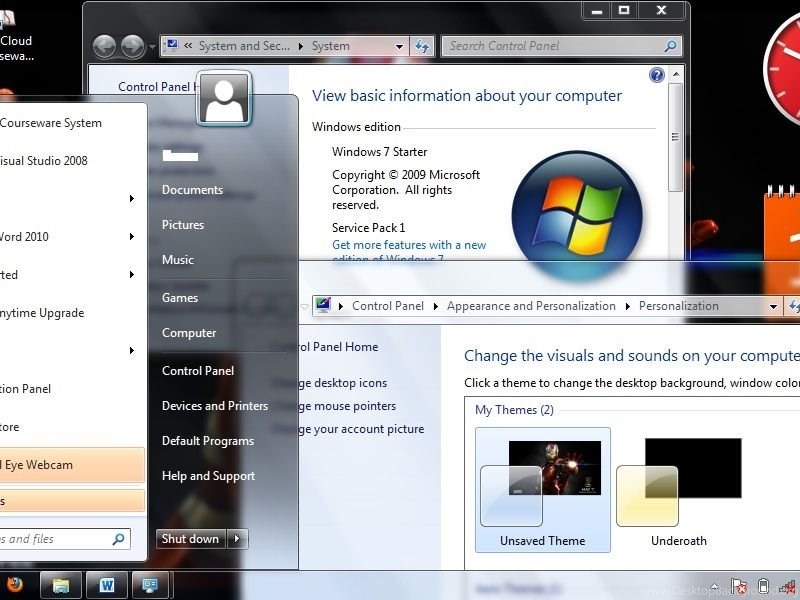Click Control Panel breadcrumb in Personalization window
800x600 pixels.
click(x=388, y=306)
